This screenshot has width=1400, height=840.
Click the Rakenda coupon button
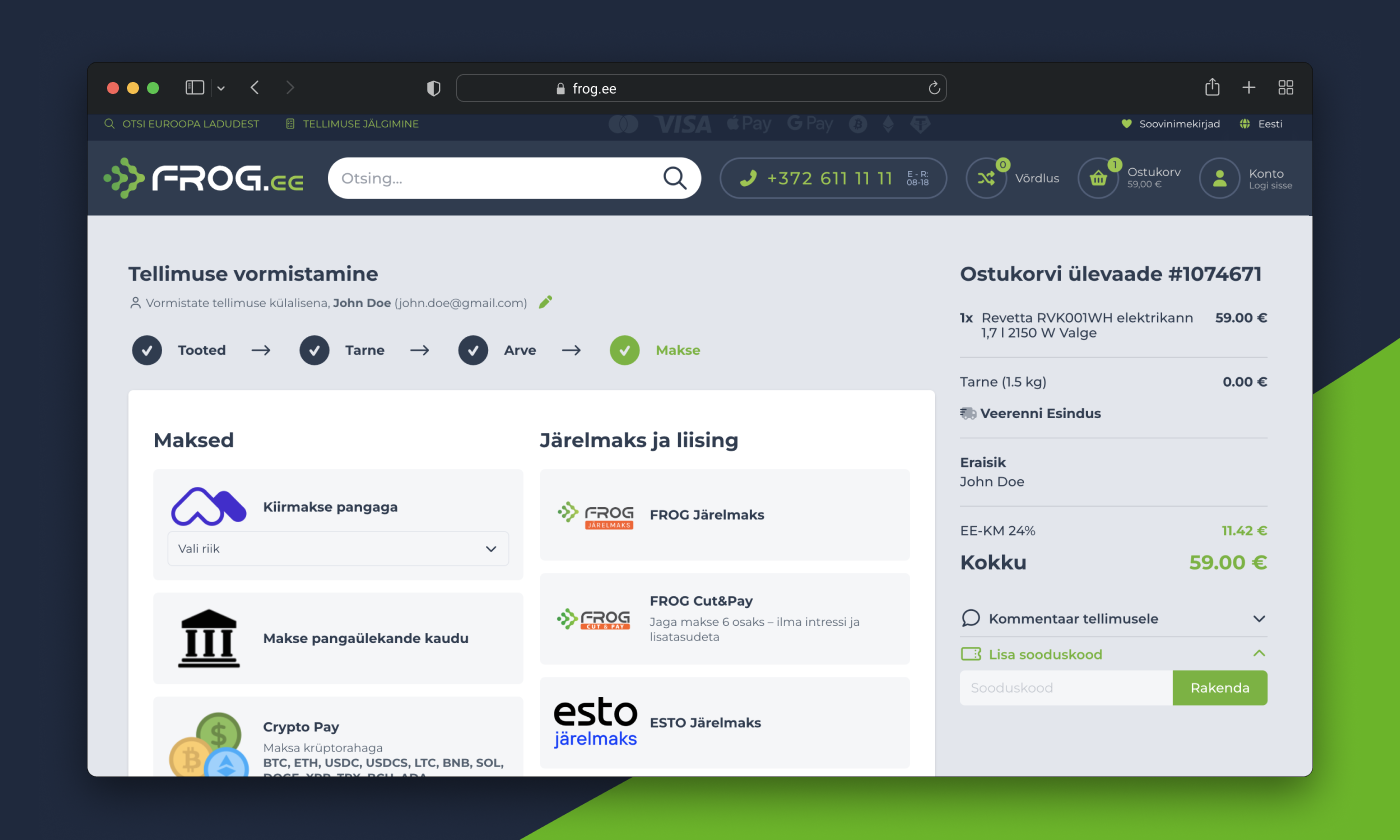[1219, 687]
